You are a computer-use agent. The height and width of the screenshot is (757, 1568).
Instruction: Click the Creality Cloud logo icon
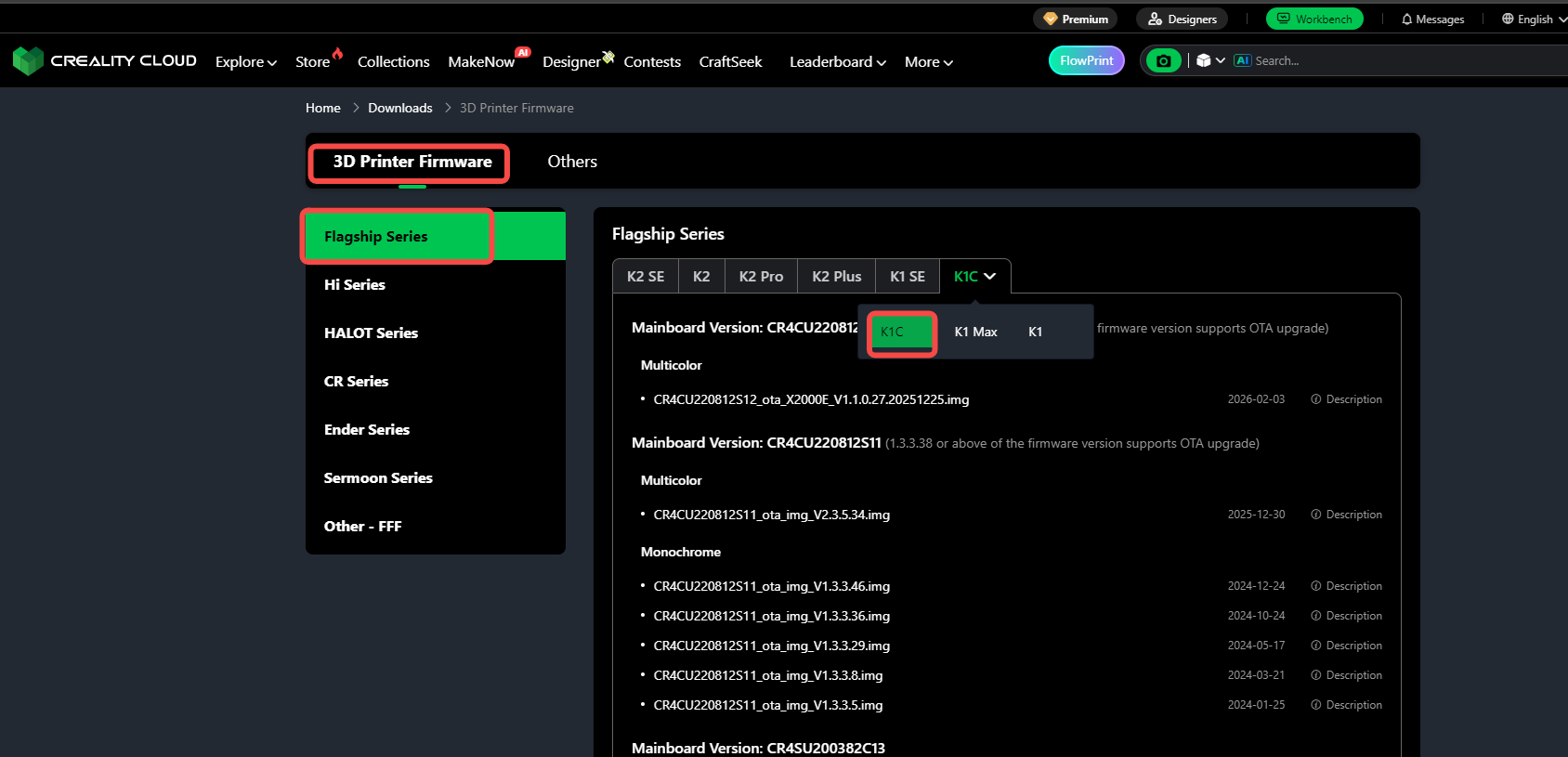point(28,60)
